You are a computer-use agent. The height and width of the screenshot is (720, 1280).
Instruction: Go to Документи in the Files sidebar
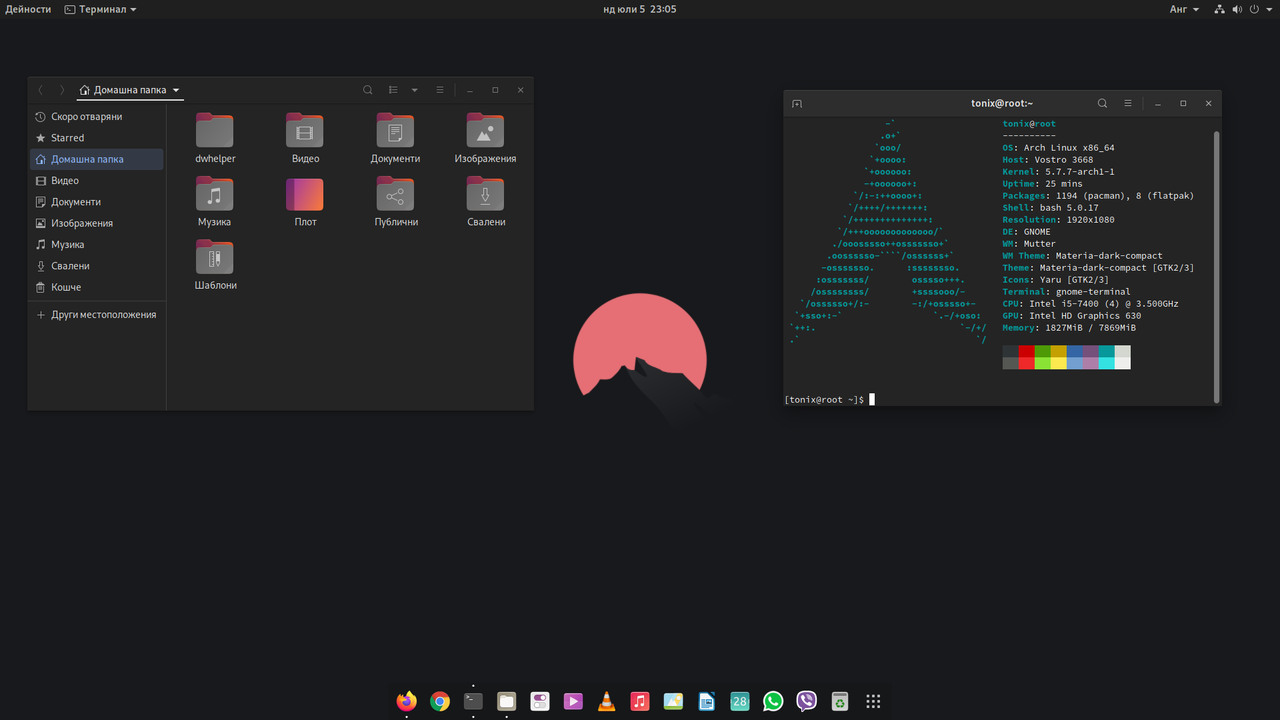point(97,202)
